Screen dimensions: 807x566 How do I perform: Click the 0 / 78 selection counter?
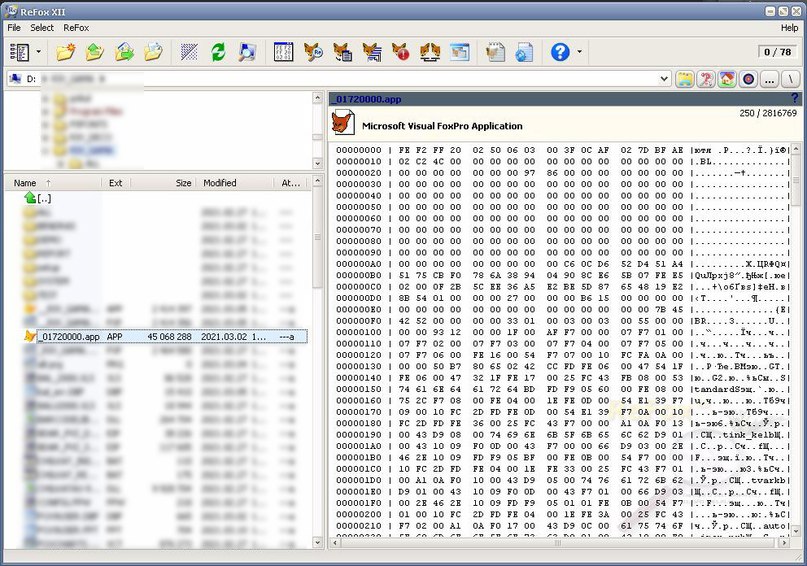[x=777, y=52]
